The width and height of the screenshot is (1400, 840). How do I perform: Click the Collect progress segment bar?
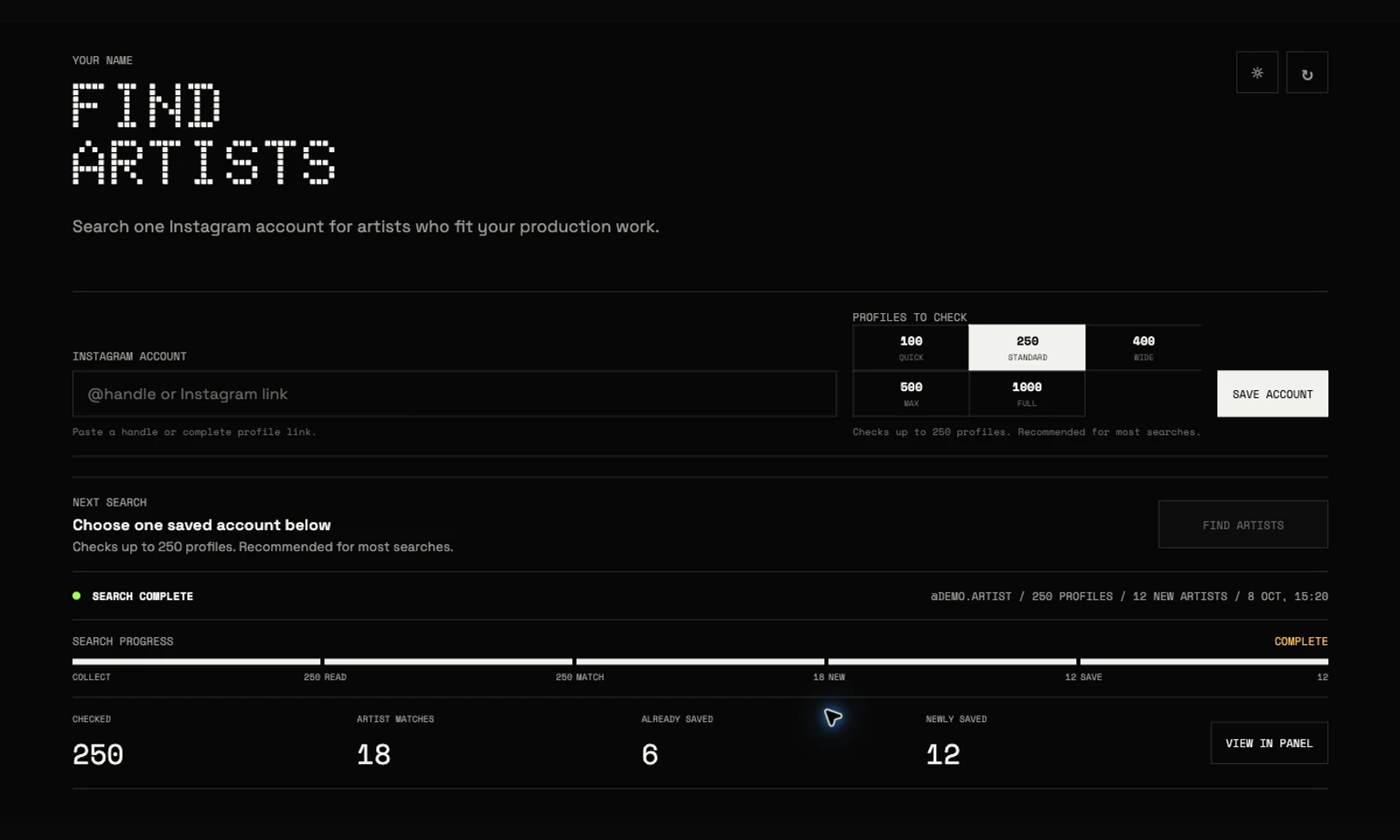[x=196, y=661]
